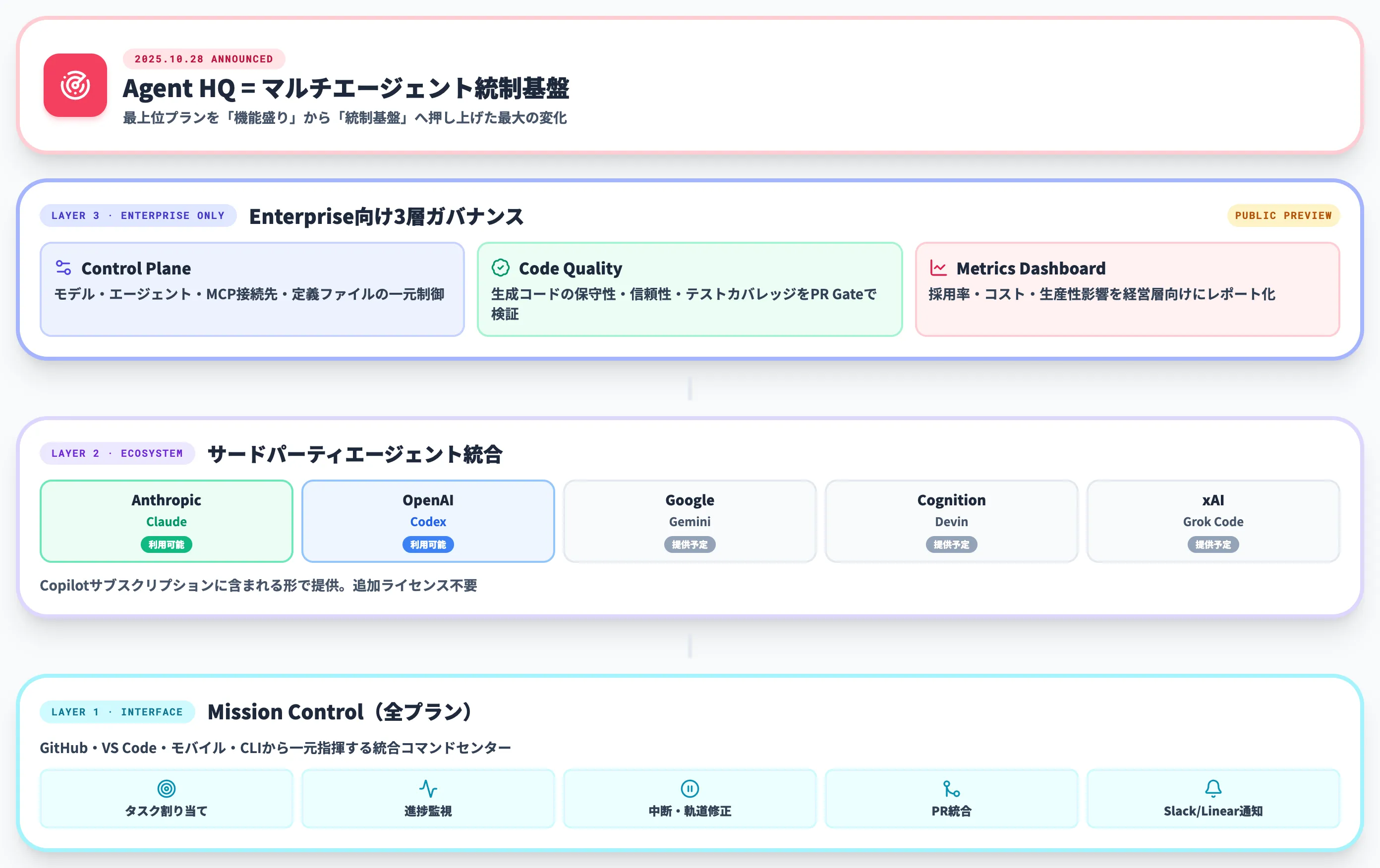
Task: Click the LAYER 2 · ECOSYSTEM tag
Action: [x=117, y=453]
